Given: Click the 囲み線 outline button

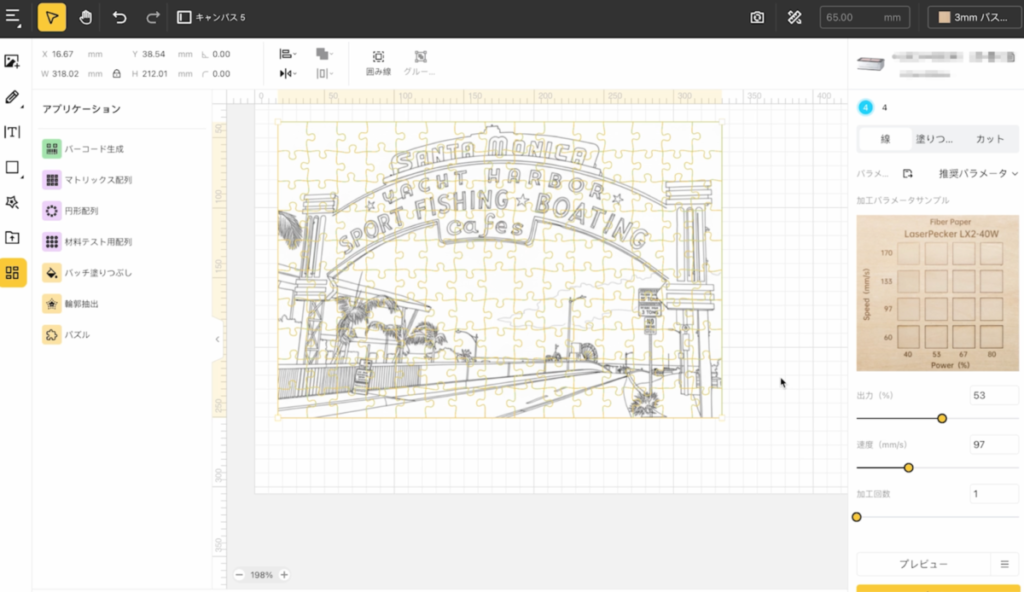Looking at the screenshot, I should (378, 63).
